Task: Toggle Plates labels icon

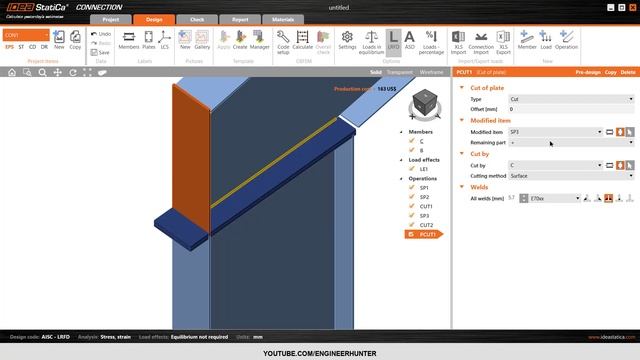Action: [149, 40]
